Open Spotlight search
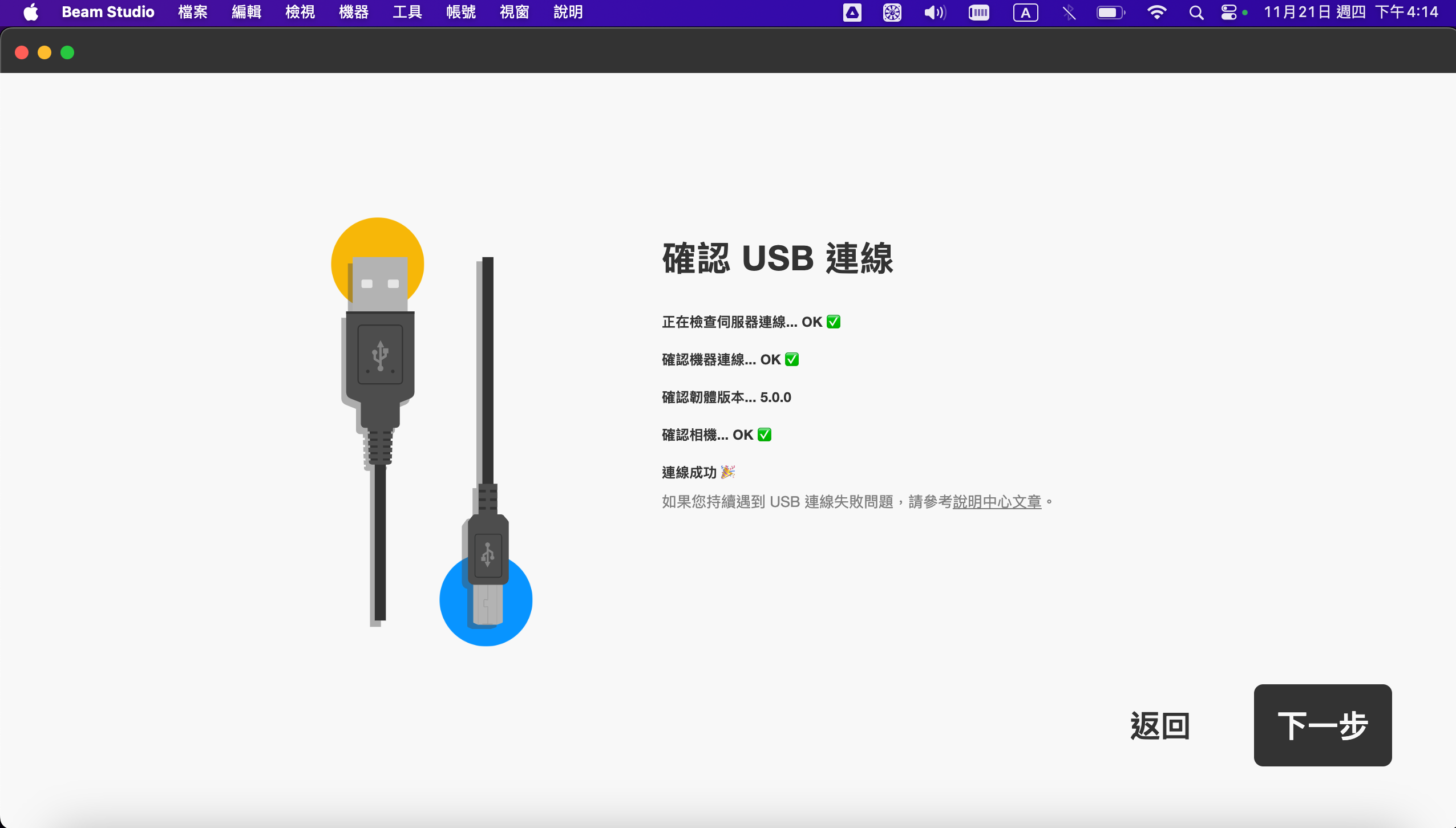Screen dimensions: 1456x828 pyautogui.click(x=1196, y=13)
